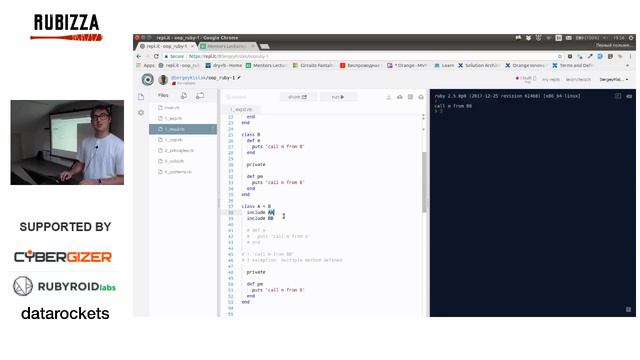This screenshot has width=640, height=360.
Task: Click the ruby version line in the console
Action: pos(507,96)
